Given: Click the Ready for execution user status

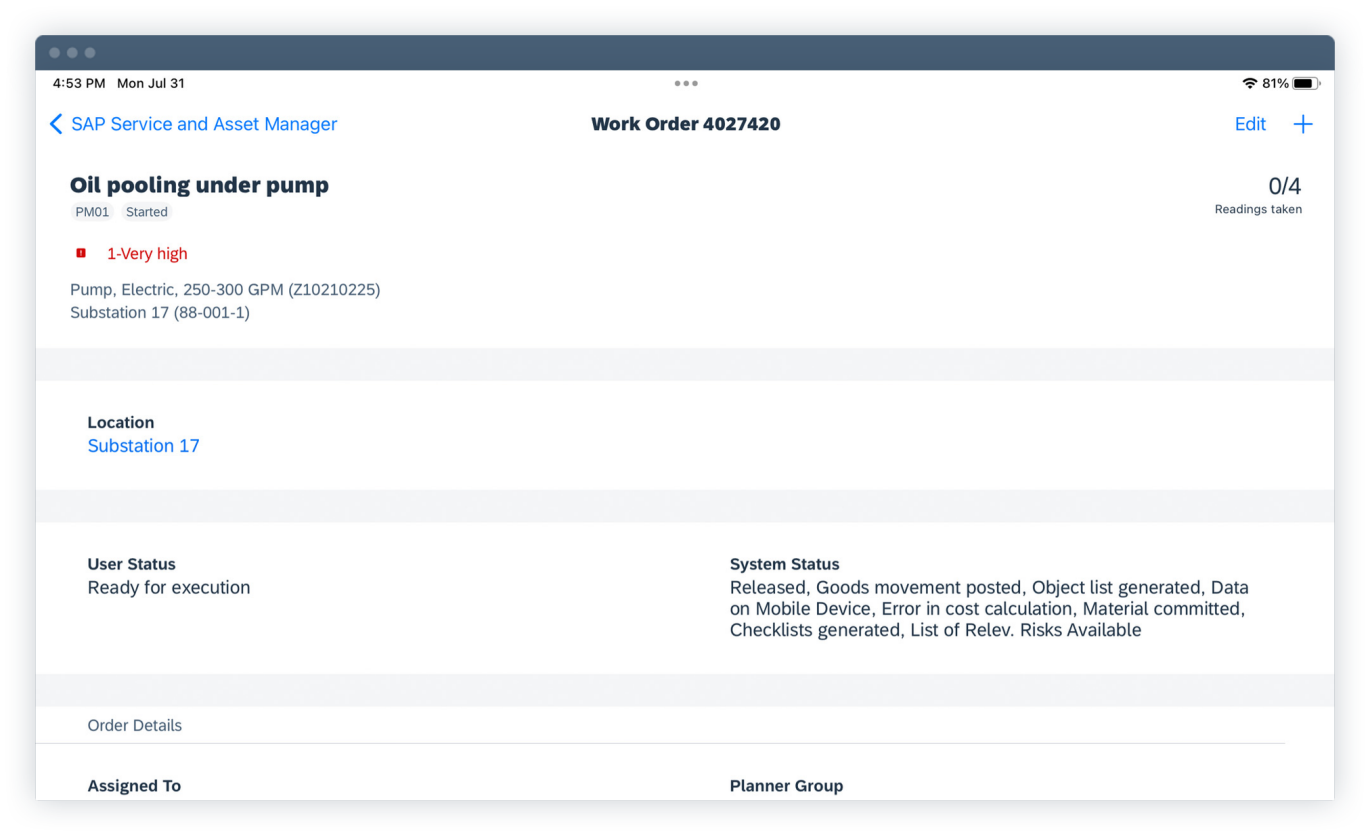Looking at the screenshot, I should pos(169,588).
